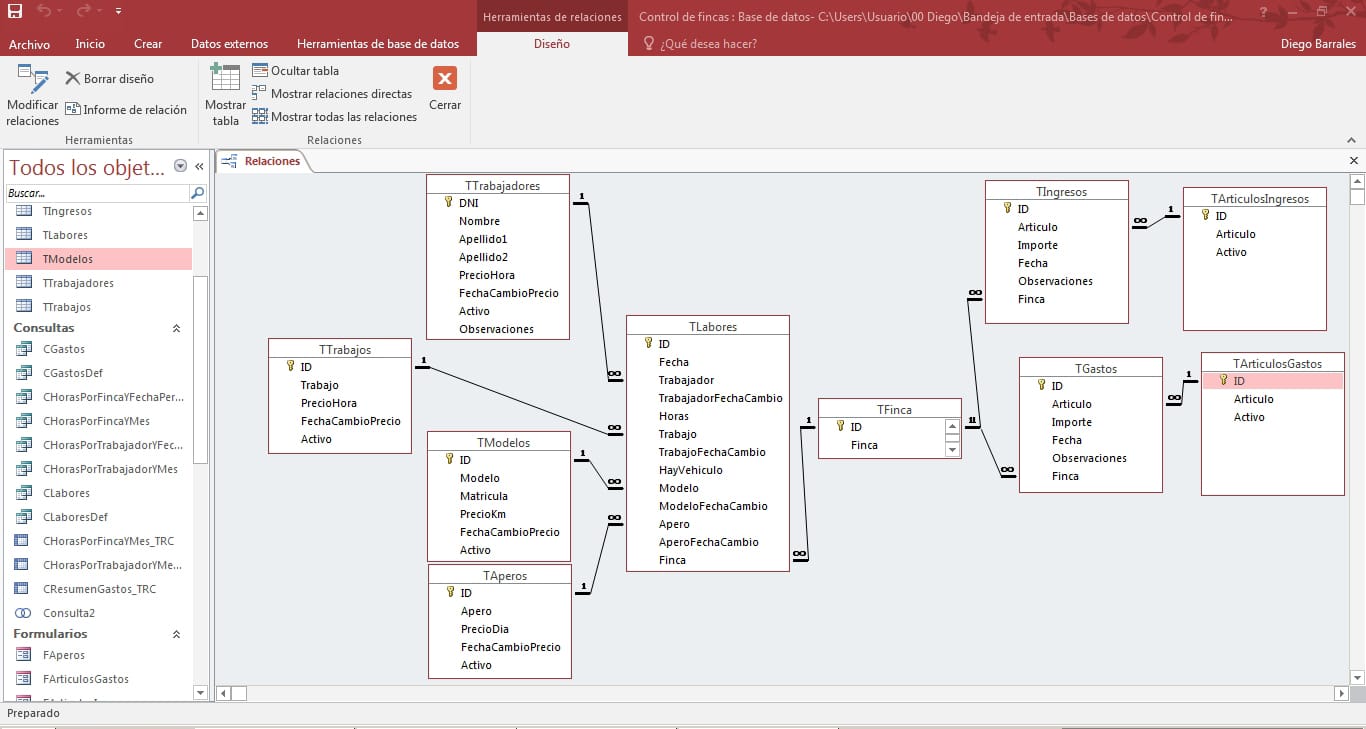Switch to Herramientas de base de datos tab
The image size is (1366, 729).
pyautogui.click(x=378, y=44)
